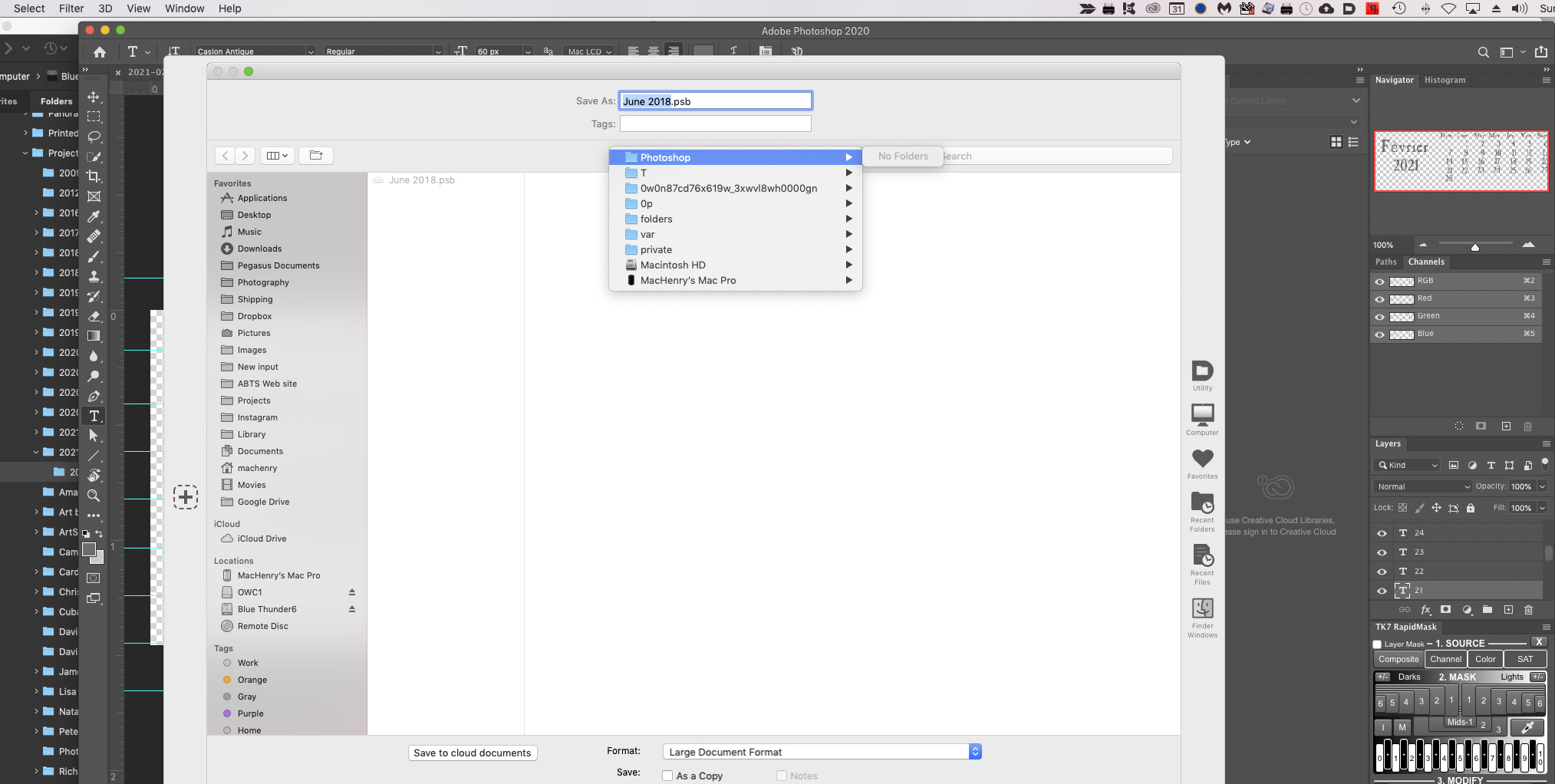Add a layer mask to layer 21
This screenshot has height=784, width=1555.
point(1446,610)
